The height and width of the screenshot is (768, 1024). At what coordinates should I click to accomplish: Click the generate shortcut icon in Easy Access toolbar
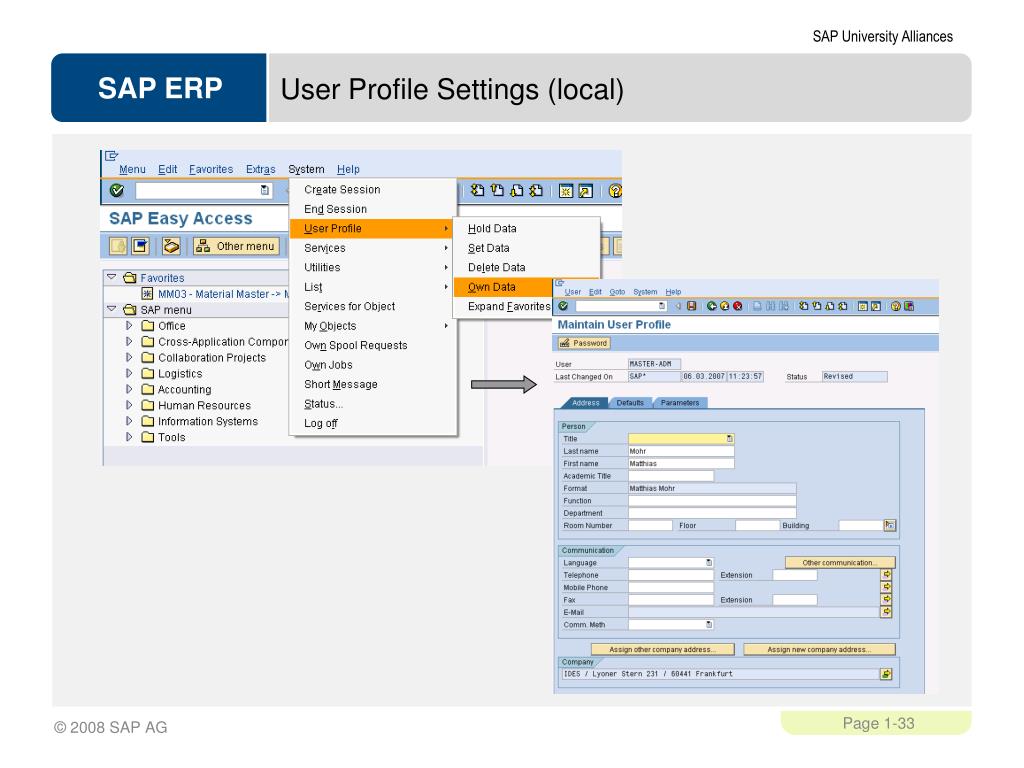point(585,191)
